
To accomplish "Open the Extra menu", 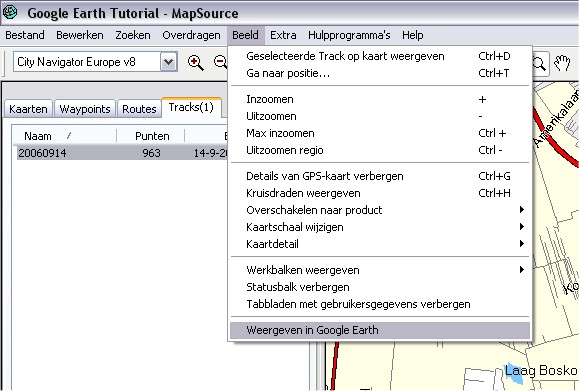I will (283, 35).
